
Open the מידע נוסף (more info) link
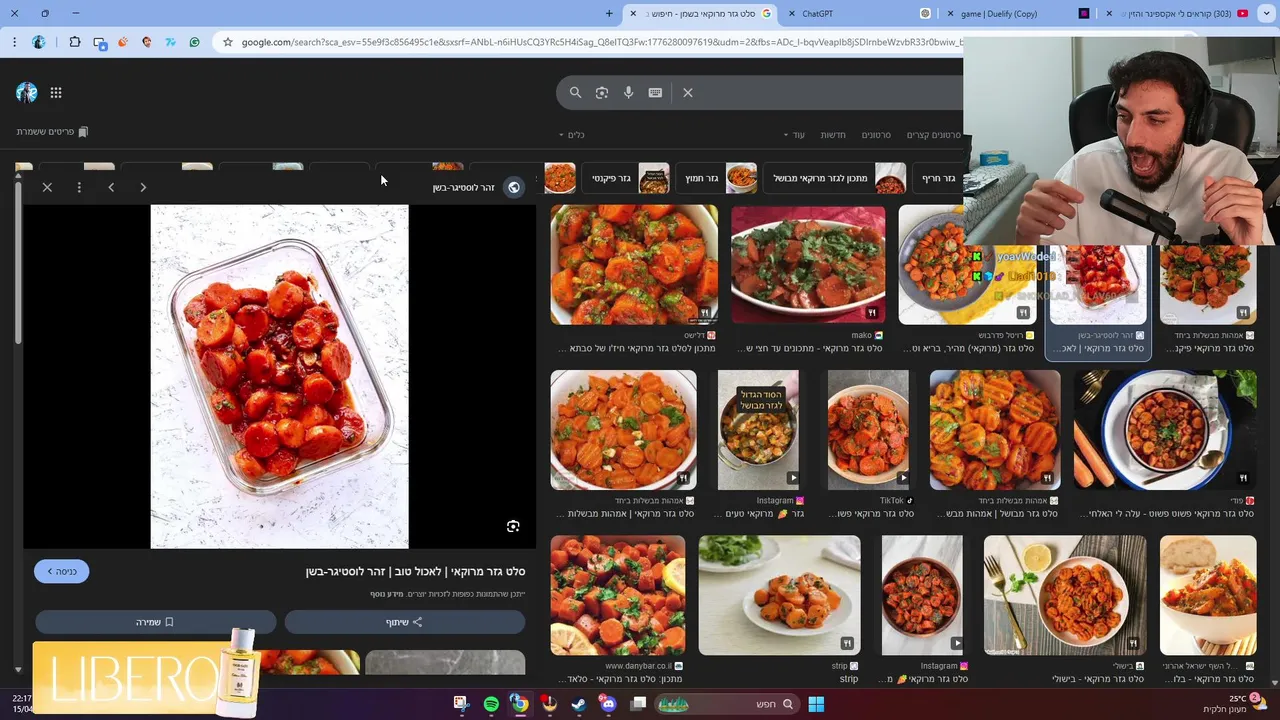(386, 594)
